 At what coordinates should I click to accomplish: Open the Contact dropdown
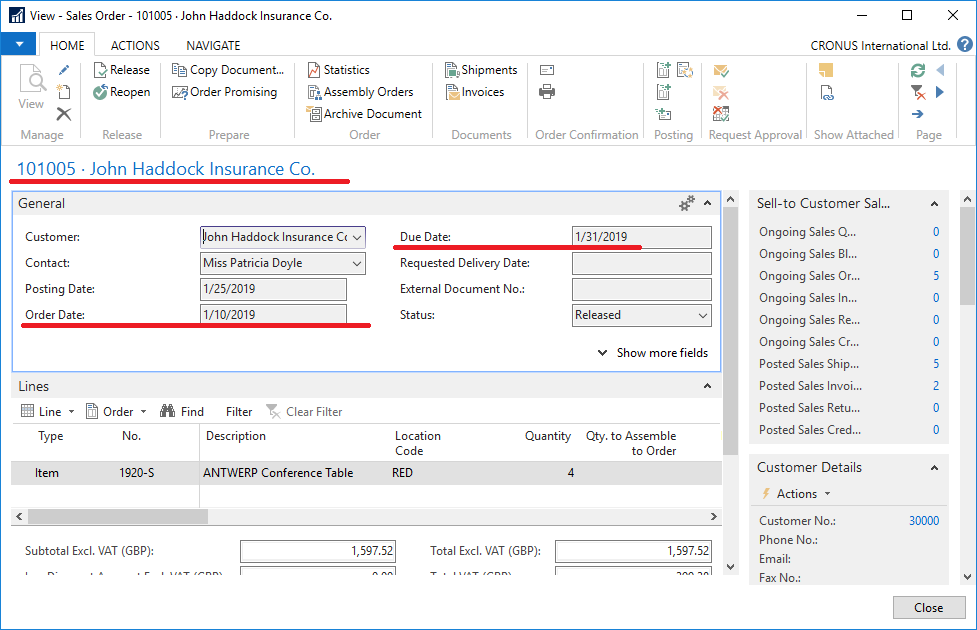coord(357,264)
